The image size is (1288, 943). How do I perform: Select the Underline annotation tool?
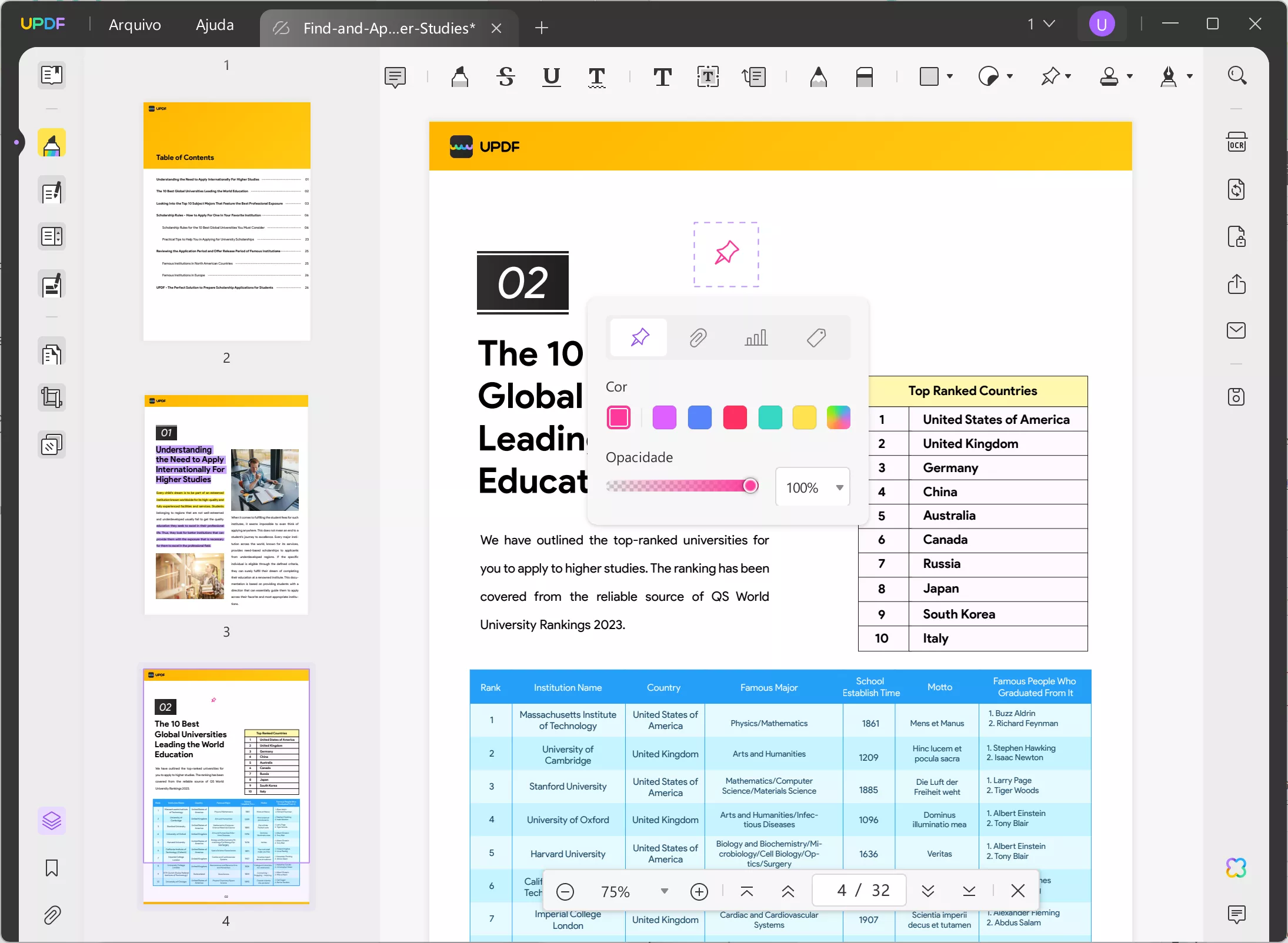pos(551,76)
